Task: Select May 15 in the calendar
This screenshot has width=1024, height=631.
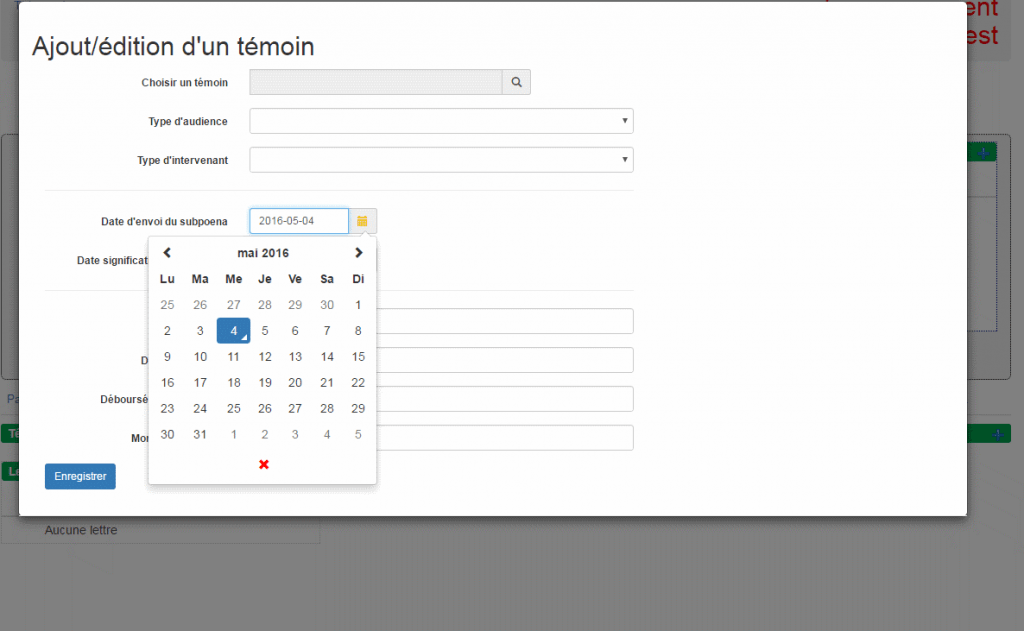Action: pyautogui.click(x=358, y=357)
